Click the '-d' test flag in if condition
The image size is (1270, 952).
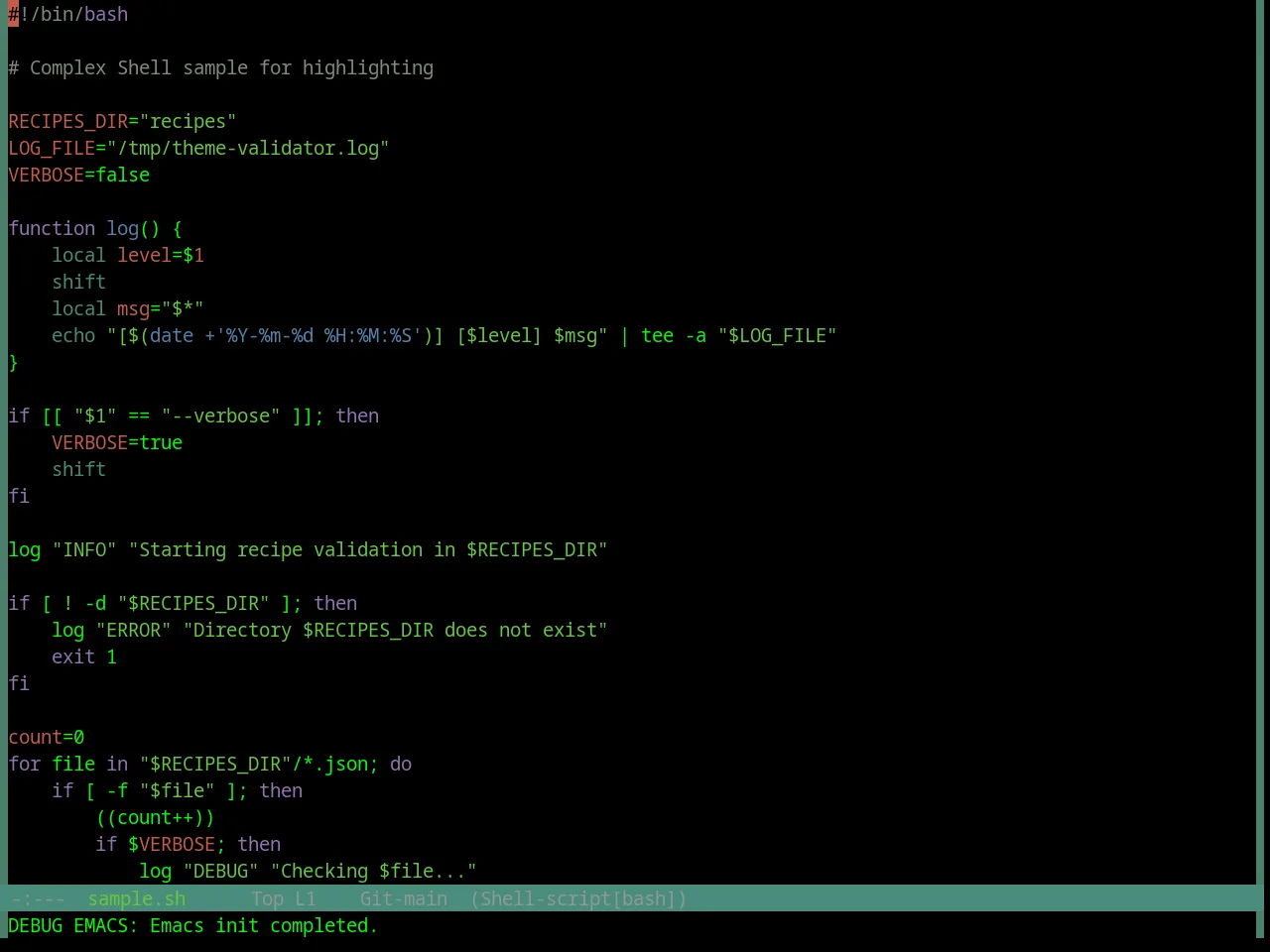95,603
